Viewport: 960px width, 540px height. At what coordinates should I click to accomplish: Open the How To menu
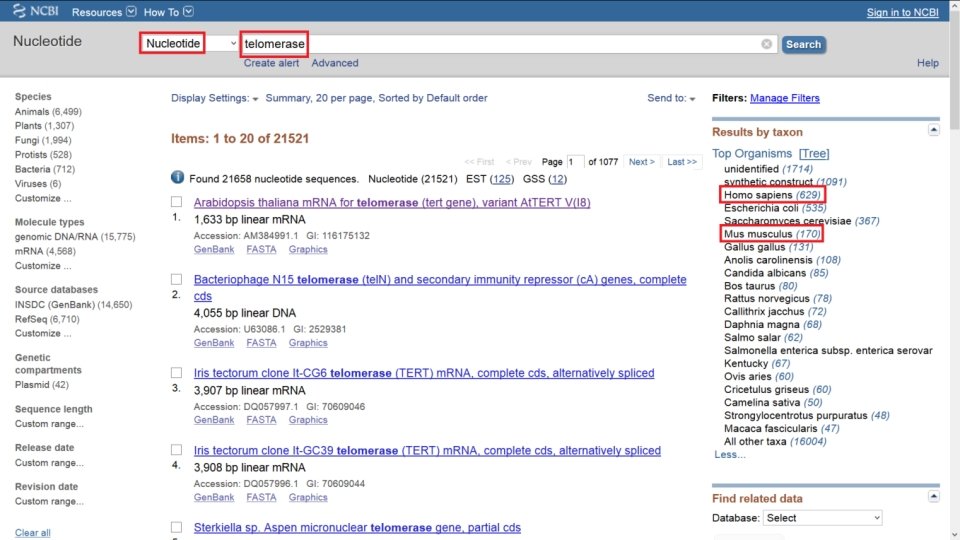pyautogui.click(x=168, y=12)
